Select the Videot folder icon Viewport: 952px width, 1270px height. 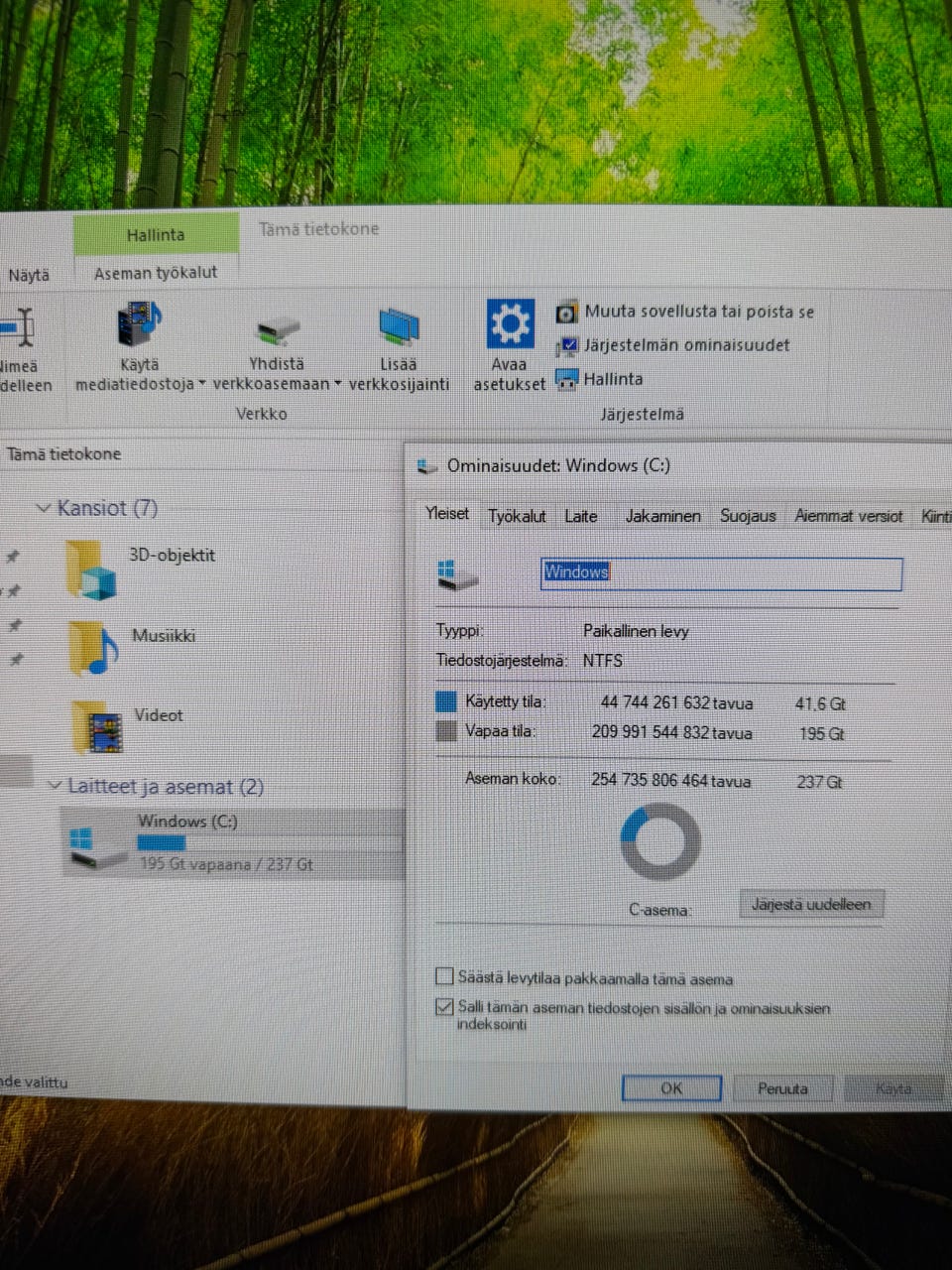(x=98, y=727)
